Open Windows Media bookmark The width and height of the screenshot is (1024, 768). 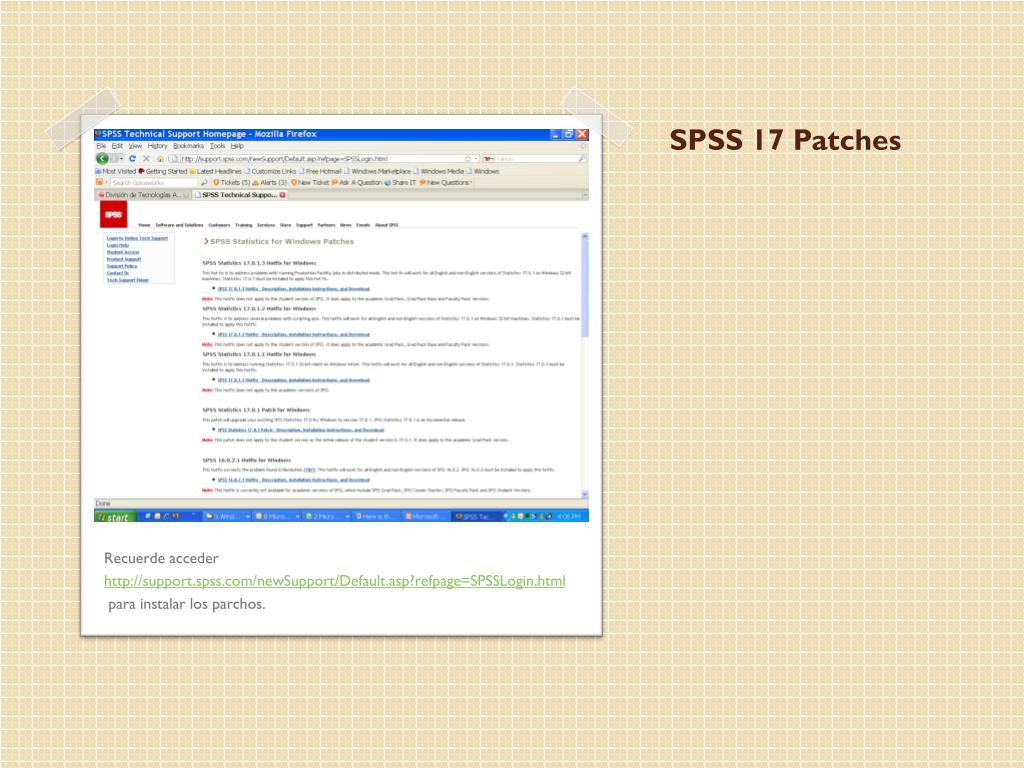(x=438, y=171)
